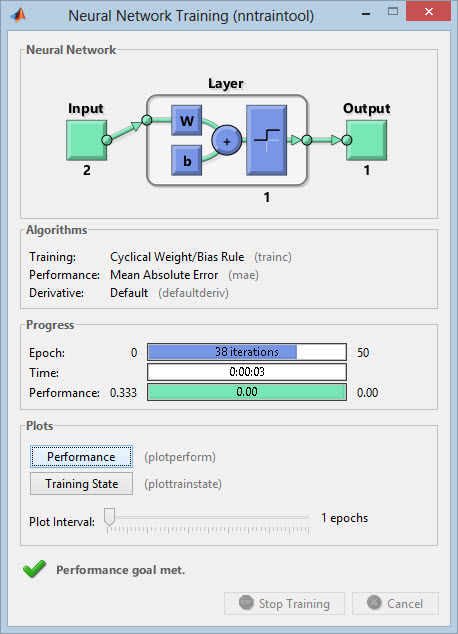Click the summation plus node
This screenshot has width=458, height=634.
click(226, 141)
